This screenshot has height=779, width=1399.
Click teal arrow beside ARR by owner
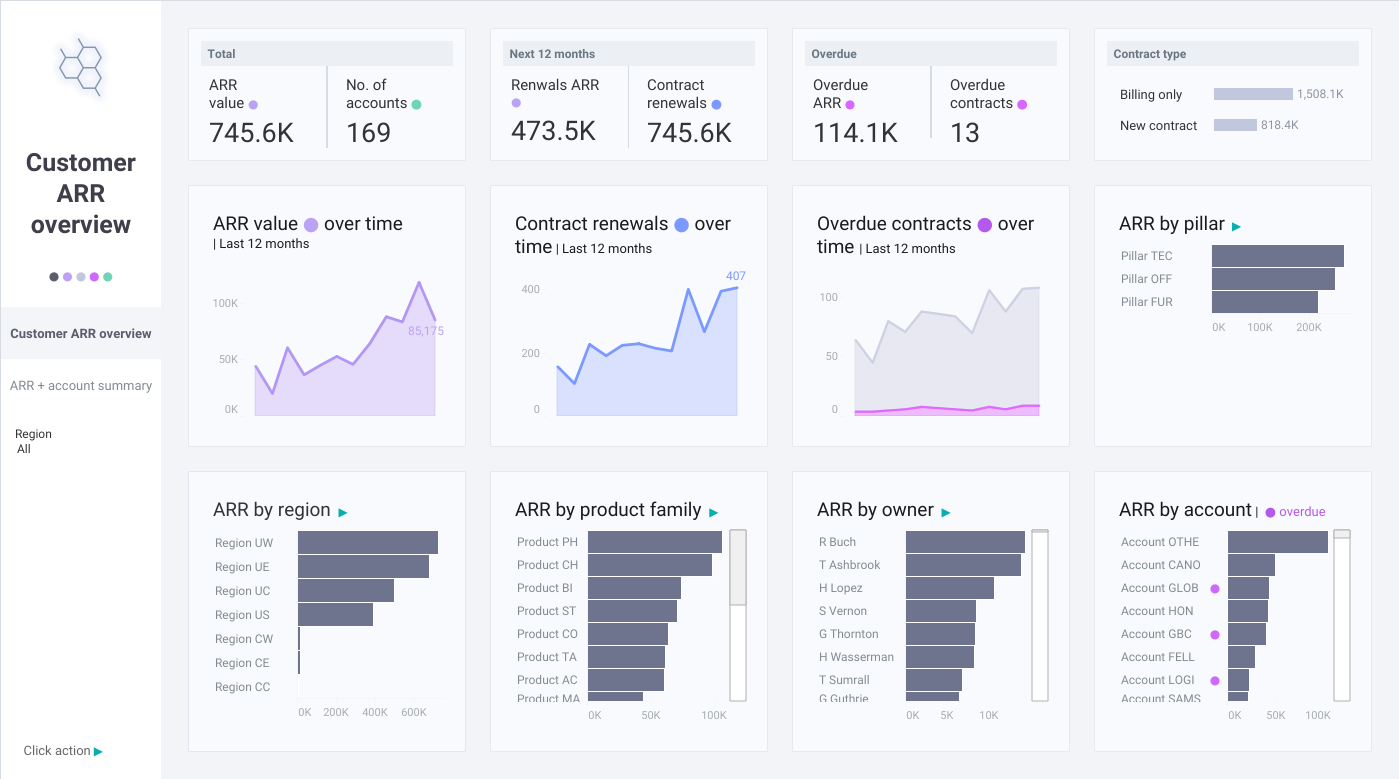pyautogui.click(x=946, y=513)
